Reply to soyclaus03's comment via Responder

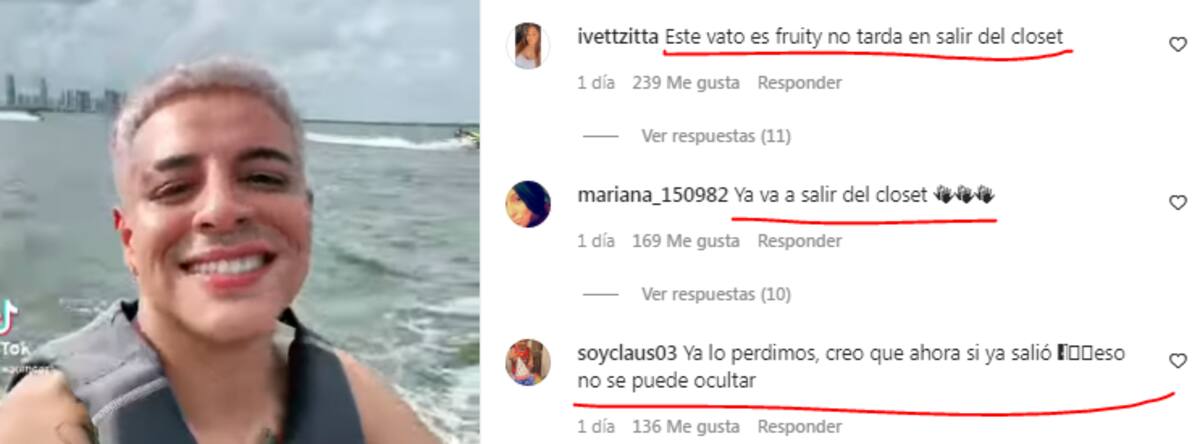[799, 426]
